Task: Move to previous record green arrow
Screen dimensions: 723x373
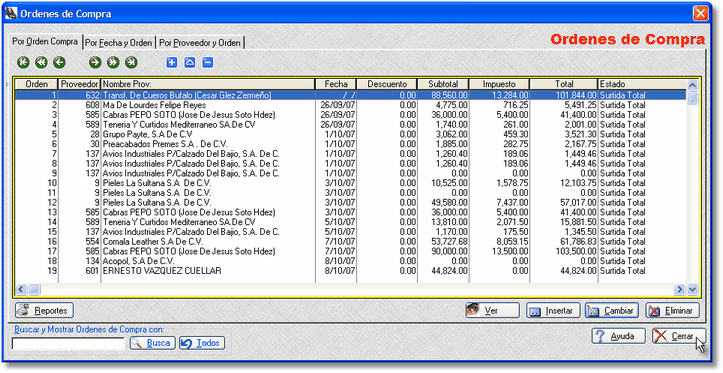Action: point(59,62)
